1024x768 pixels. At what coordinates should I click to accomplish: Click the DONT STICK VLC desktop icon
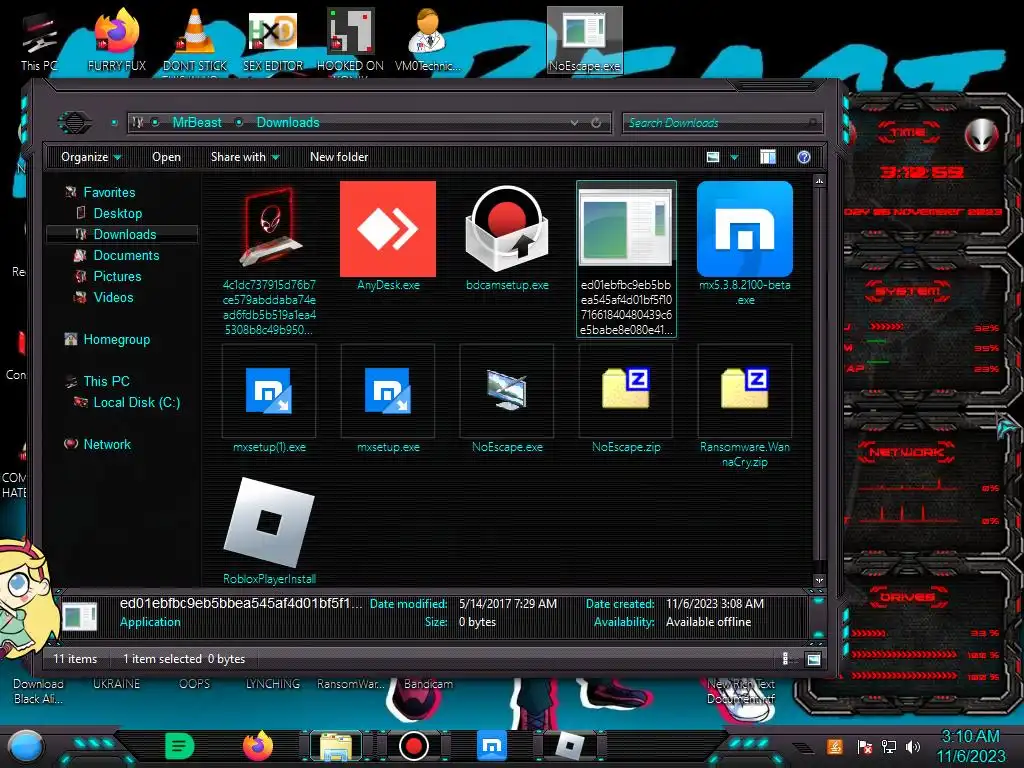[195, 39]
